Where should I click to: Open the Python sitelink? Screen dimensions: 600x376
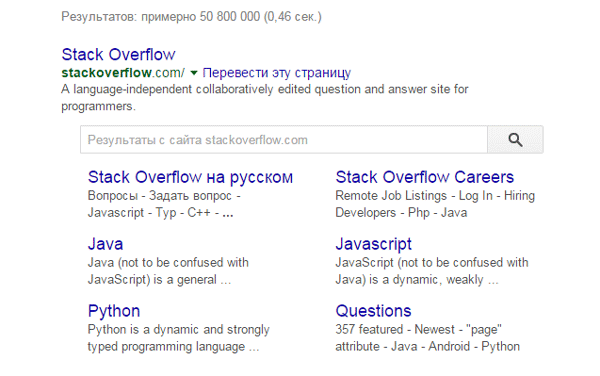click(x=114, y=311)
